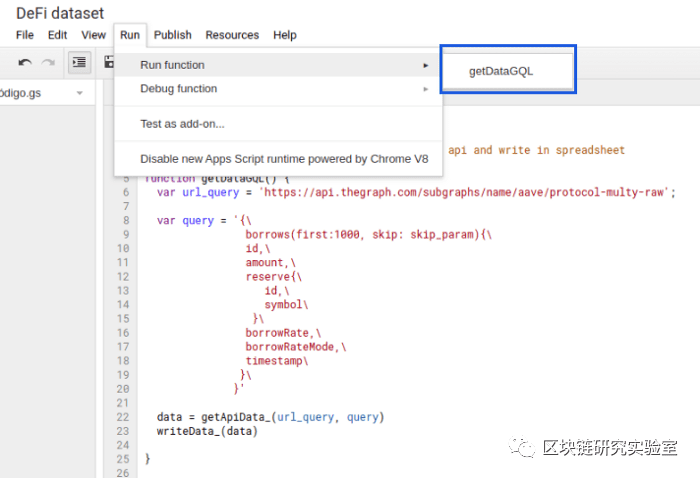The image size is (700, 478).
Task: Open the Resources menu
Action: pos(232,35)
